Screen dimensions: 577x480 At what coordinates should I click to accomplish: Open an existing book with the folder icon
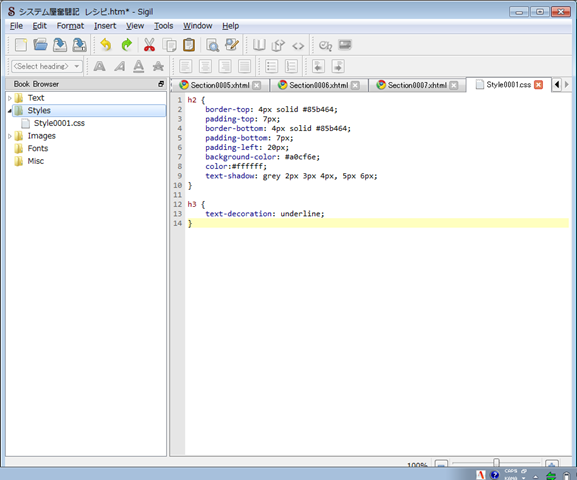pos(40,45)
